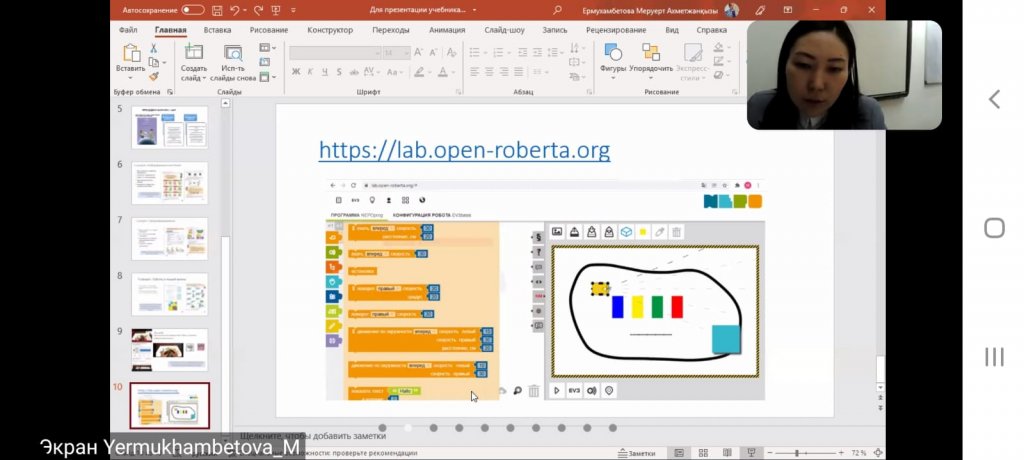Select slide 5 thumbnail
Image resolution: width=1024 pixels, height=460 pixels.
point(170,127)
